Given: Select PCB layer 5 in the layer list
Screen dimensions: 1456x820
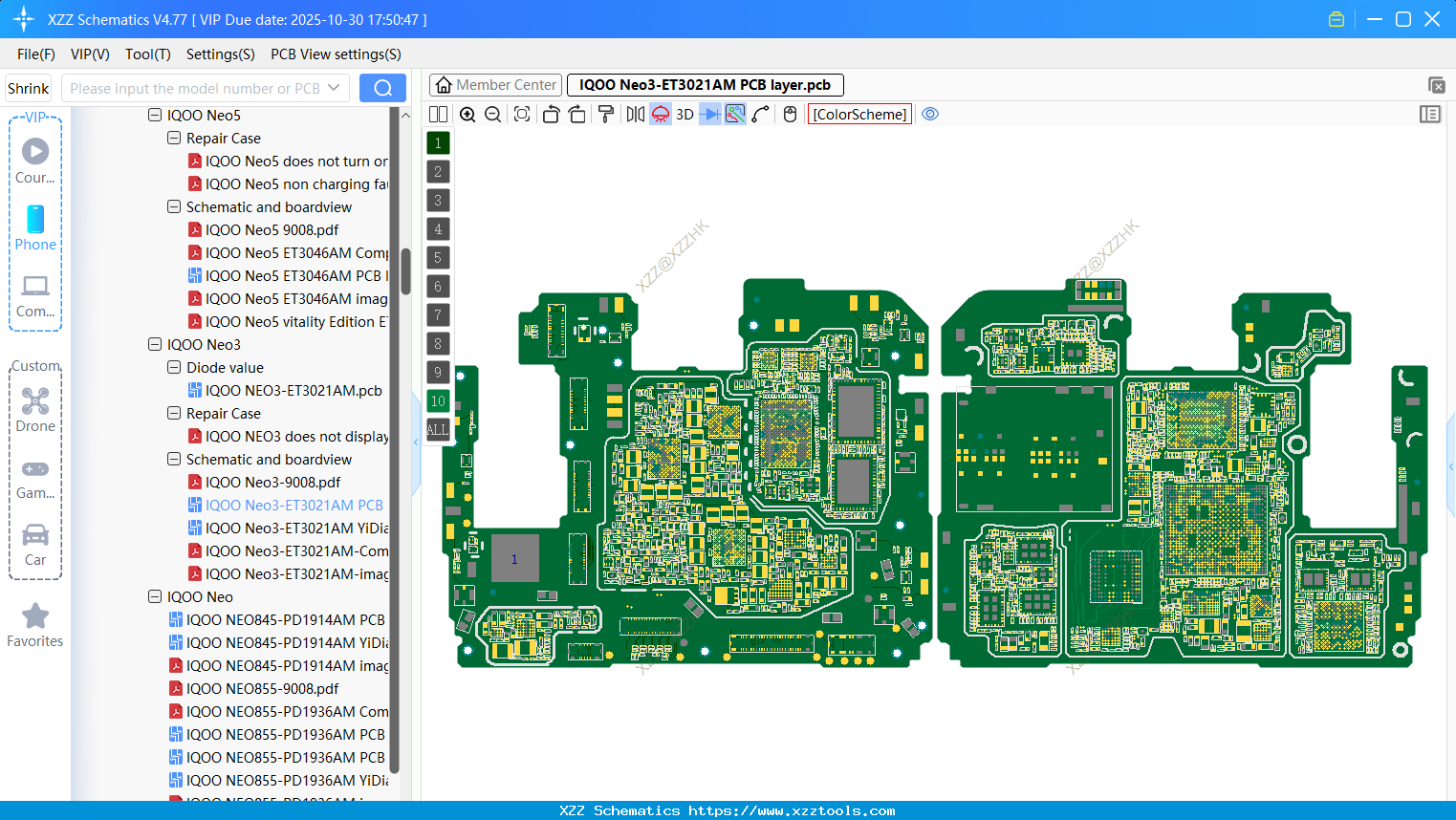Looking at the screenshot, I should click(x=438, y=257).
